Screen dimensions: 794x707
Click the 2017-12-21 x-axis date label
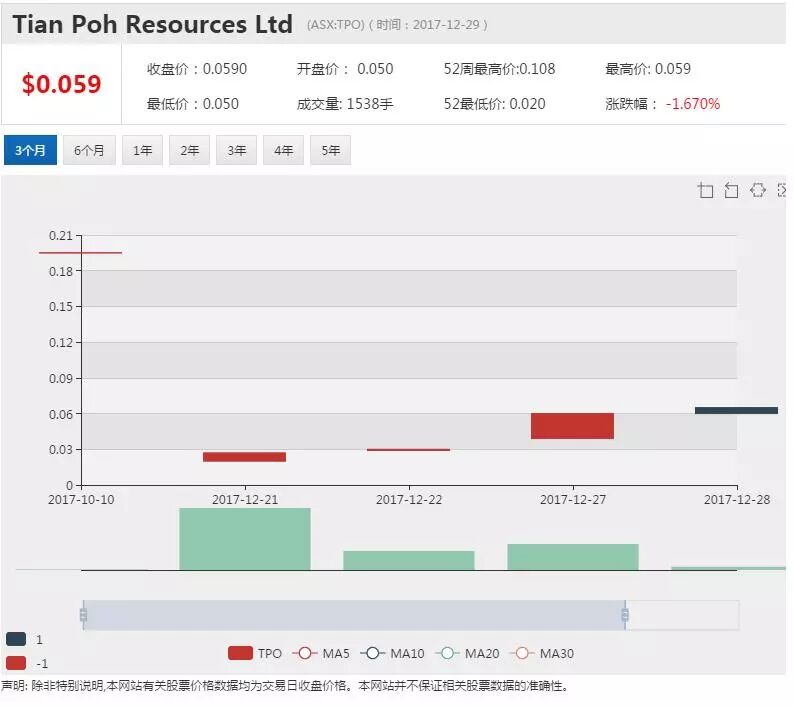[245, 499]
